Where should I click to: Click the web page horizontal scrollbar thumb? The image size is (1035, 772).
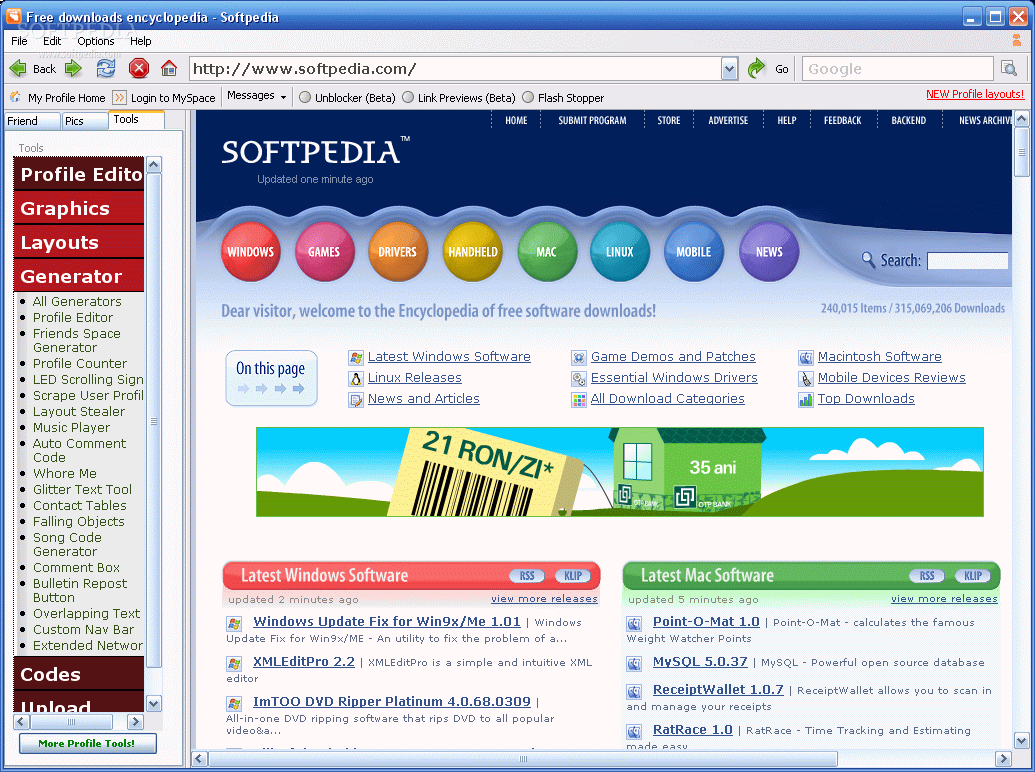[523, 758]
